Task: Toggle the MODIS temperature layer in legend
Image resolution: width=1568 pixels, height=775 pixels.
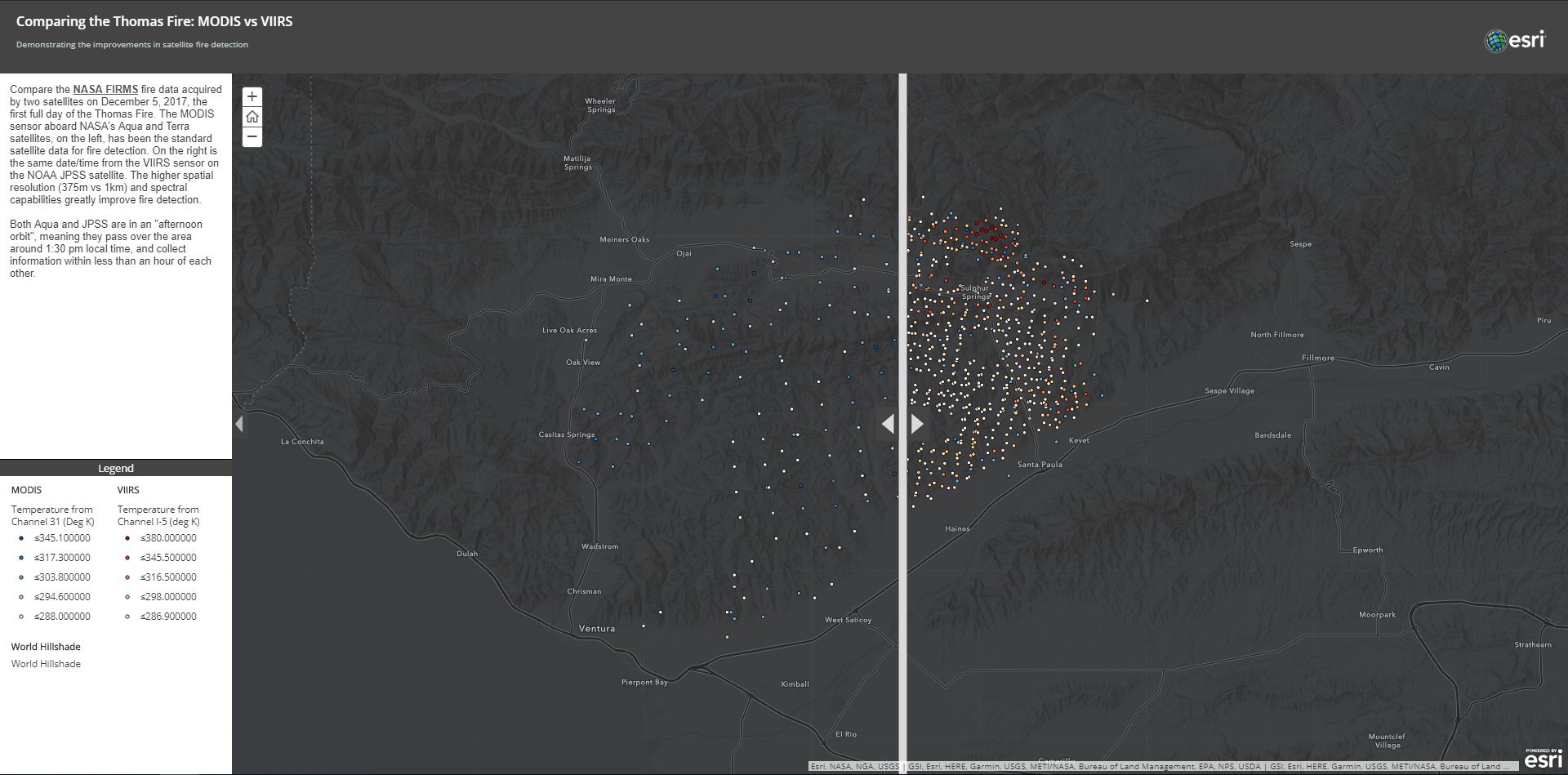Action: (x=25, y=490)
